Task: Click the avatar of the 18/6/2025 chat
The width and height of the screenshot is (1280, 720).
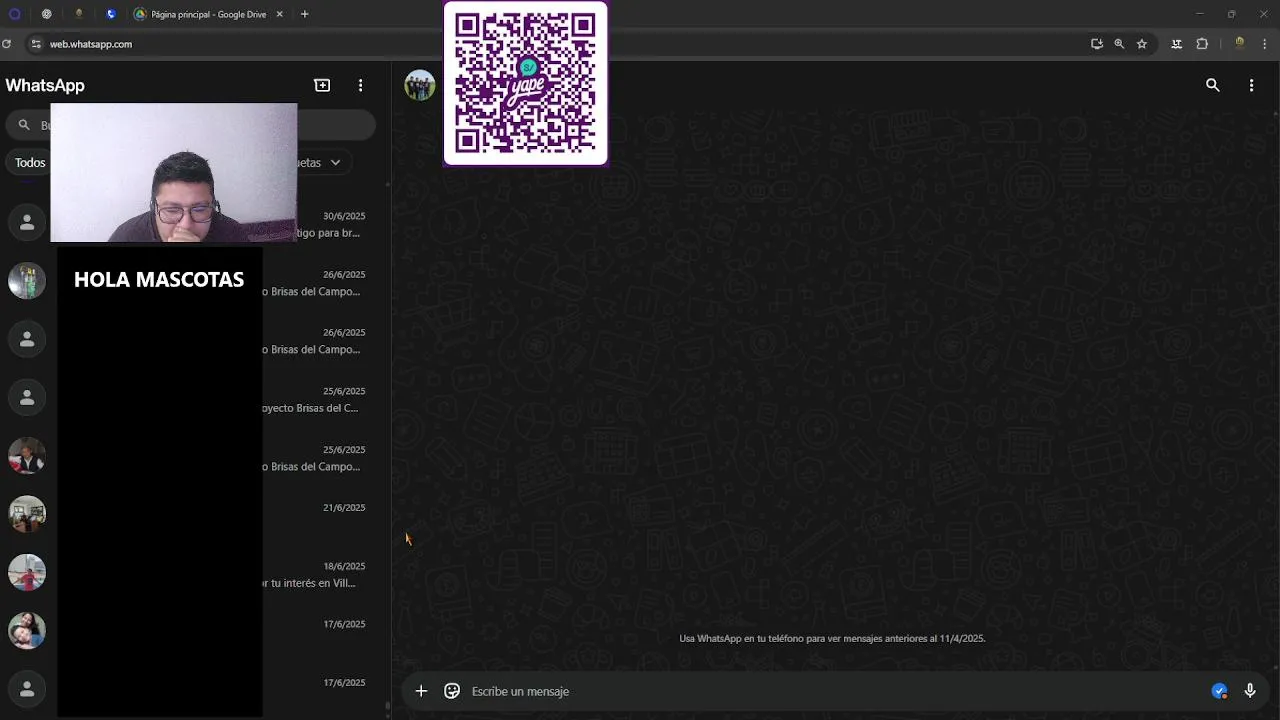Action: coord(27,572)
